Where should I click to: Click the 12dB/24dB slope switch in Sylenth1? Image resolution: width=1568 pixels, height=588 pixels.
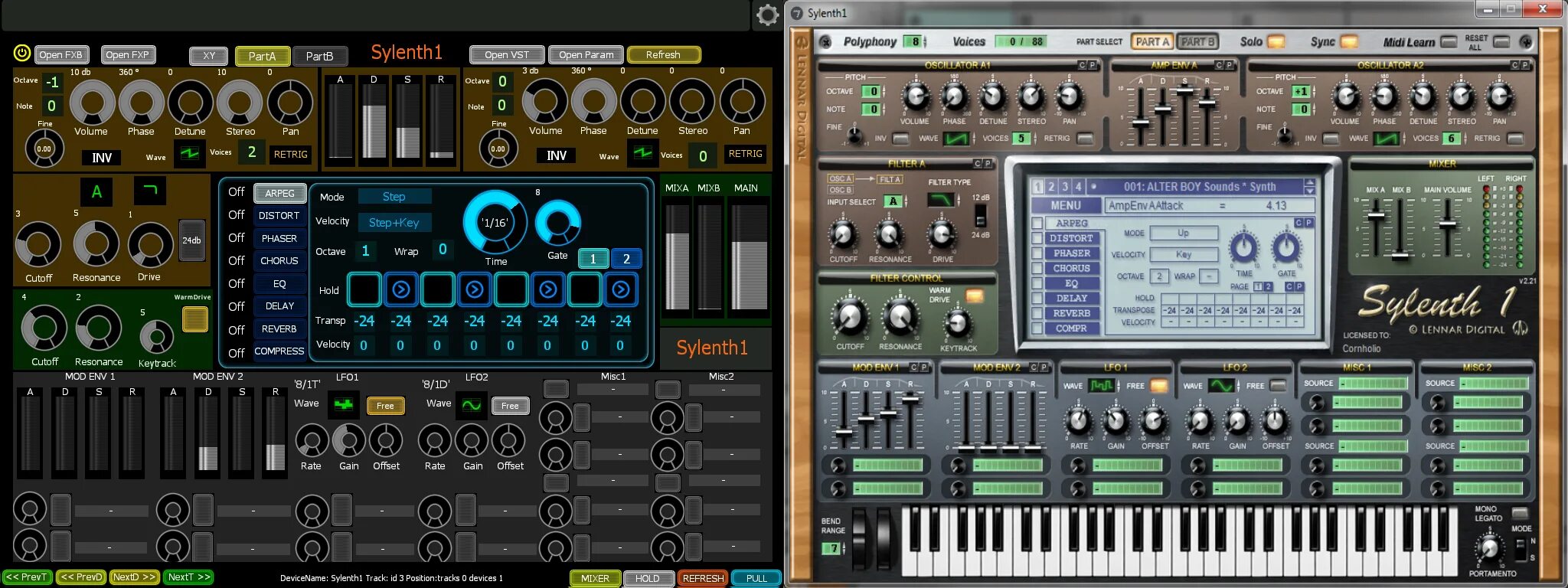pos(979,217)
